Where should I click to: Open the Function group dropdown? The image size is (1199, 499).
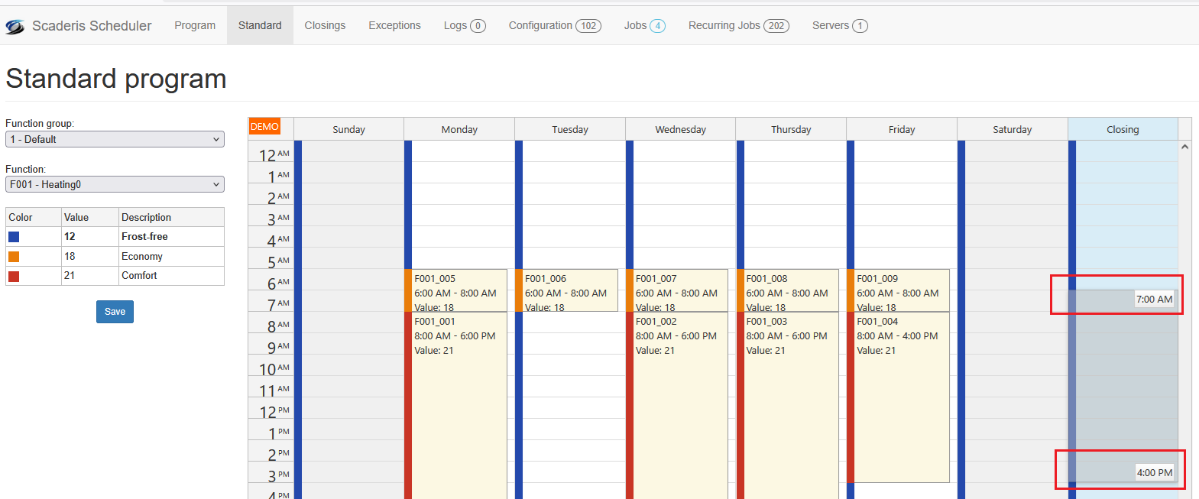point(115,140)
